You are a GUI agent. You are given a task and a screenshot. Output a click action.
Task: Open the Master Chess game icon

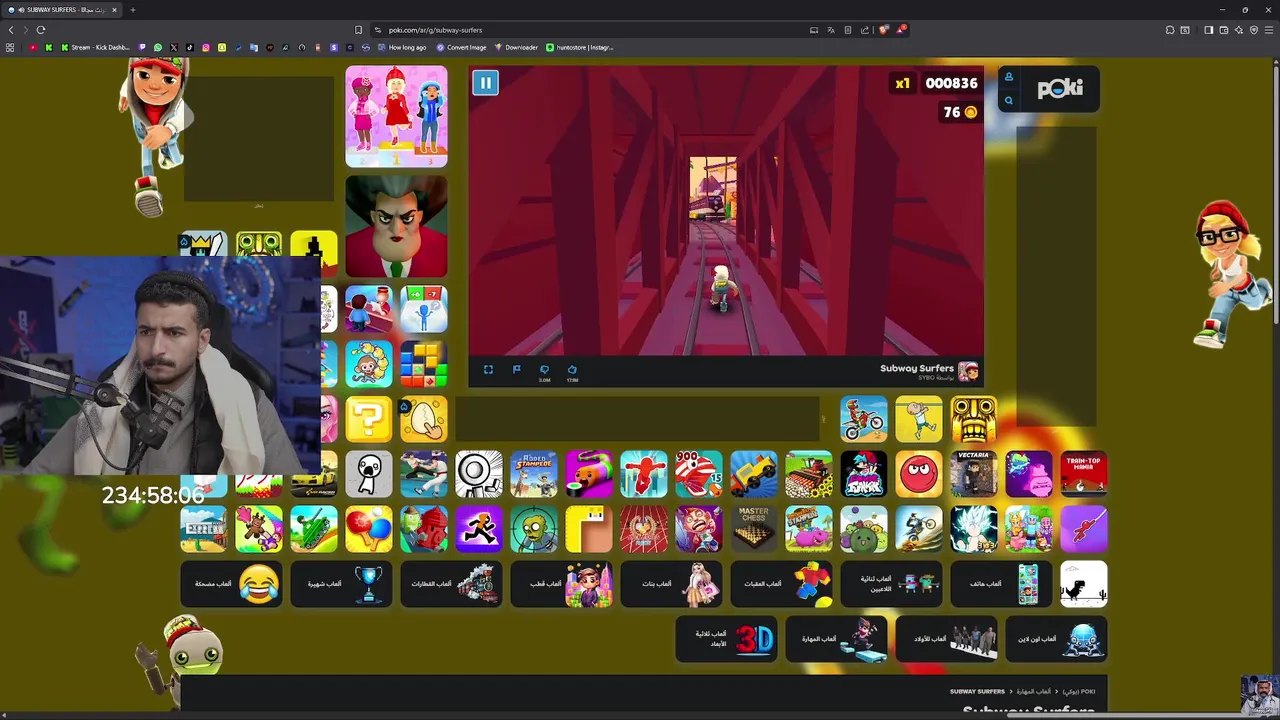pos(753,529)
